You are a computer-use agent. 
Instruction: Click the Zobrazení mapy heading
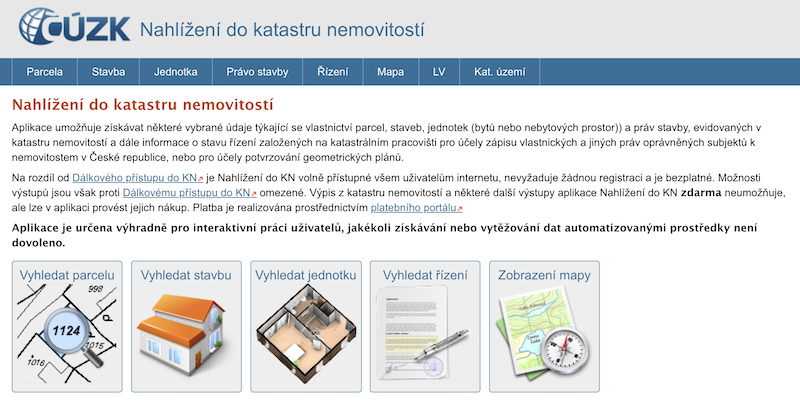click(x=544, y=275)
